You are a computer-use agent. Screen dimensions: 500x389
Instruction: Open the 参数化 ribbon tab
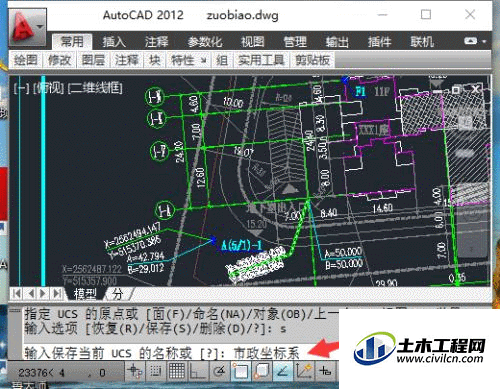click(x=205, y=42)
